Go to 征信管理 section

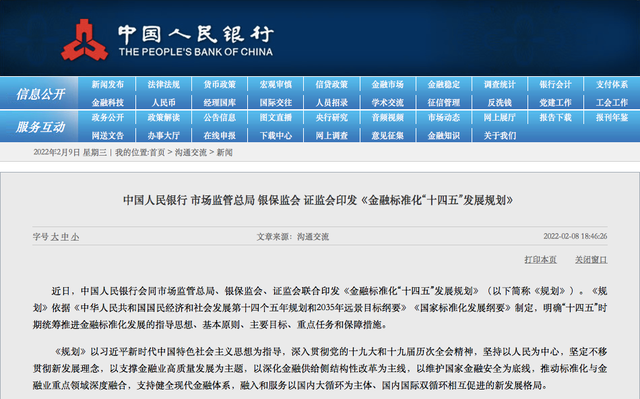444,102
